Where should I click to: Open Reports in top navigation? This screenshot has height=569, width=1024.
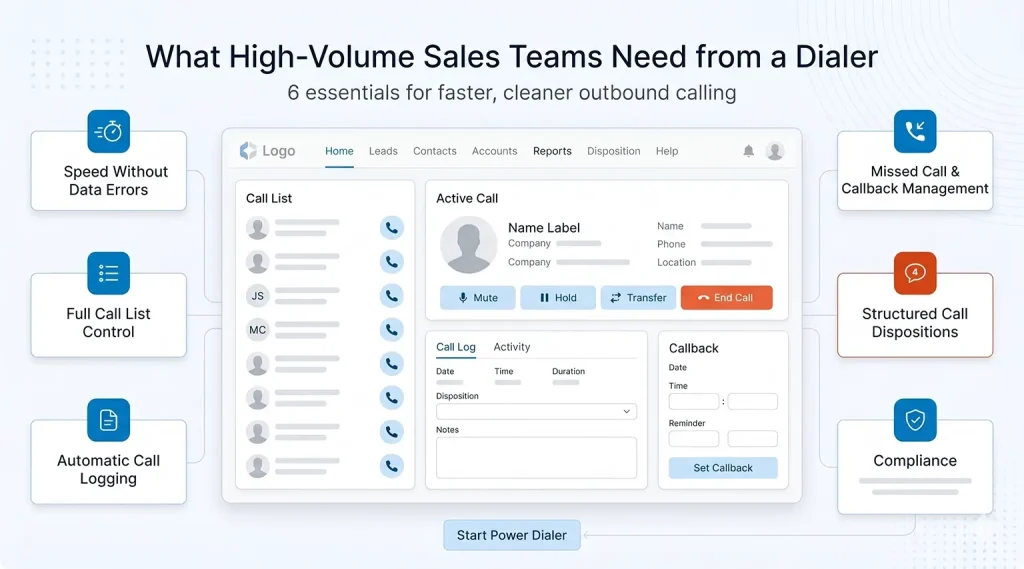[552, 151]
